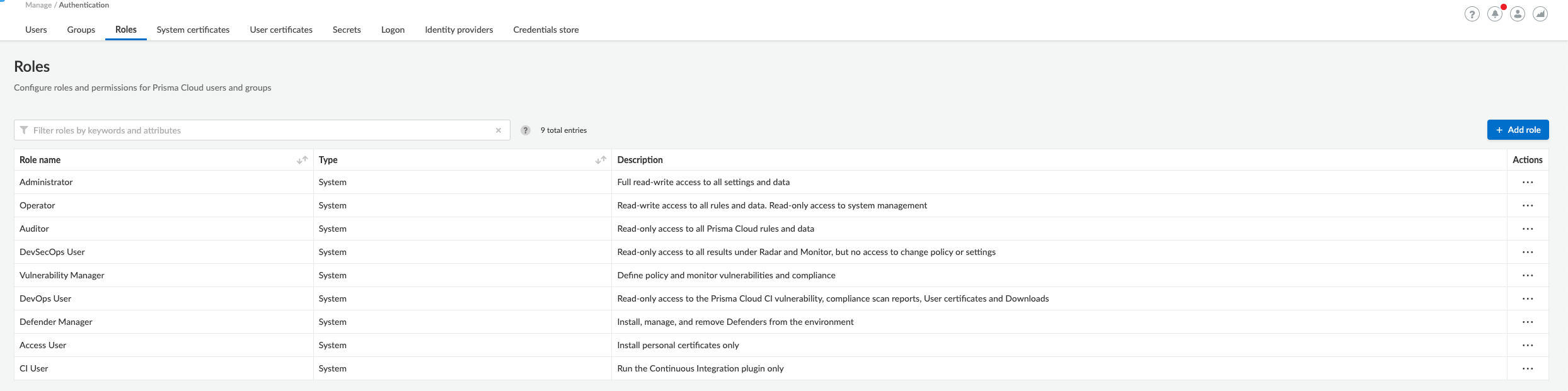This screenshot has height=391, width=1568.
Task: Click the Auditor role name
Action: pos(34,229)
